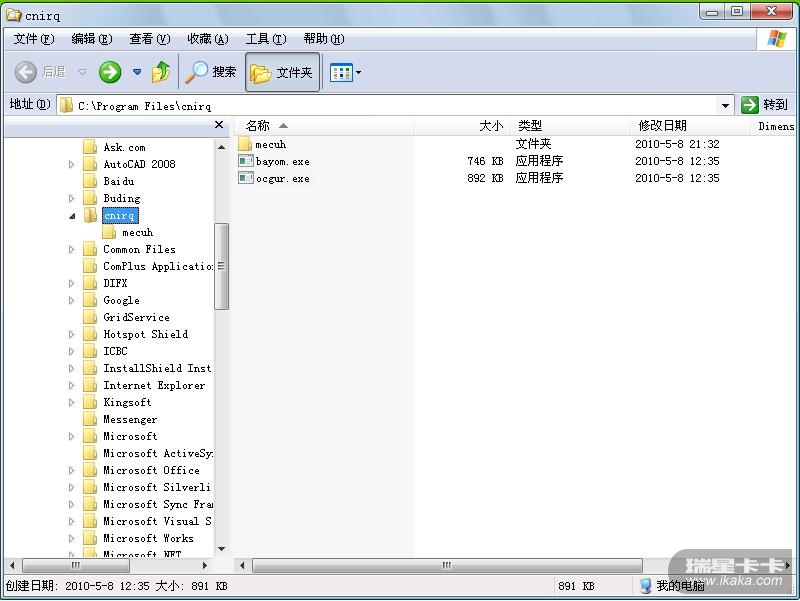The width and height of the screenshot is (800, 601).
Task: Open the Favorites (收藏) menu
Action: coord(208,39)
